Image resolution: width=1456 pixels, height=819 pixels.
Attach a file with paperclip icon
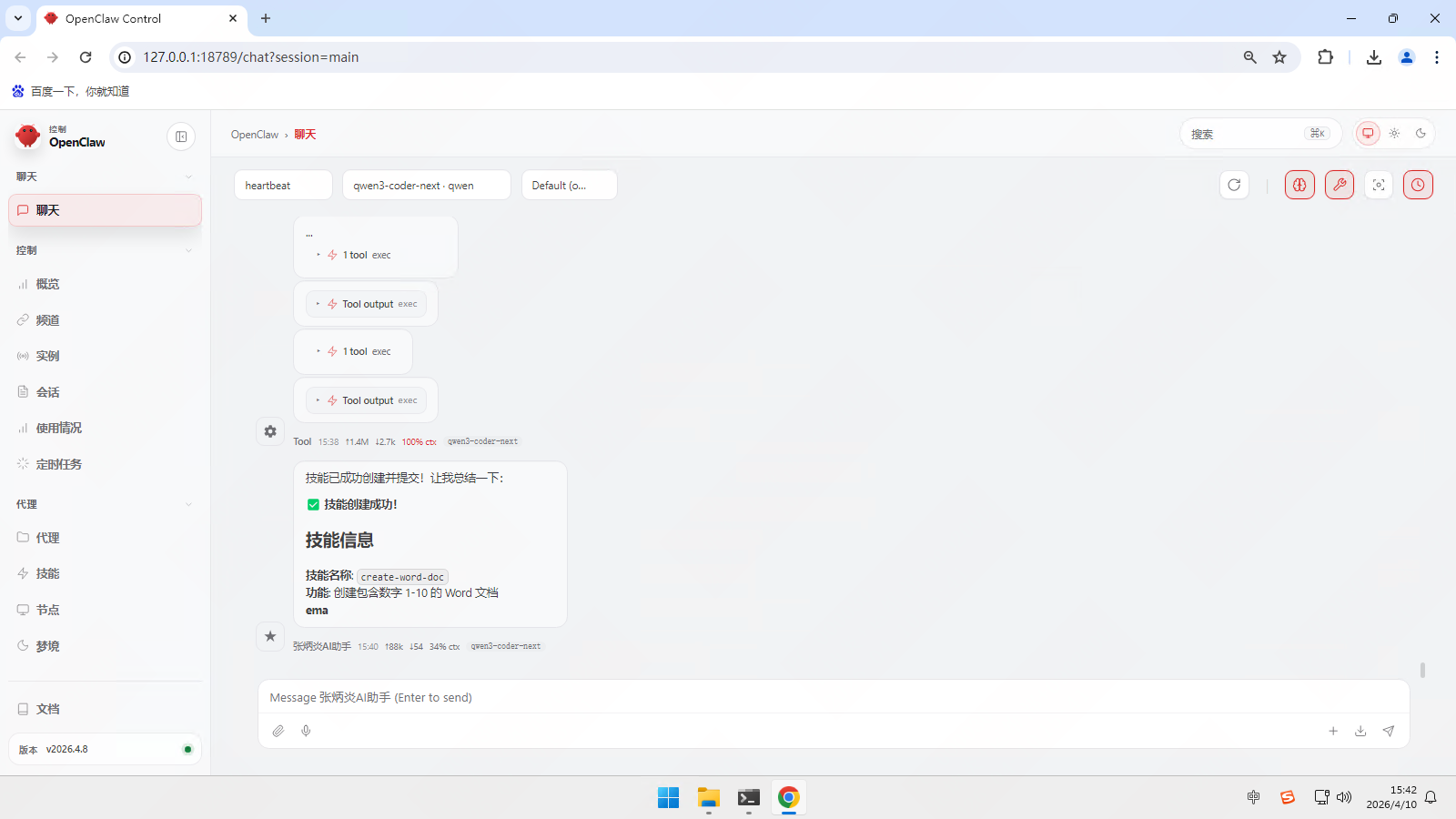tap(278, 731)
